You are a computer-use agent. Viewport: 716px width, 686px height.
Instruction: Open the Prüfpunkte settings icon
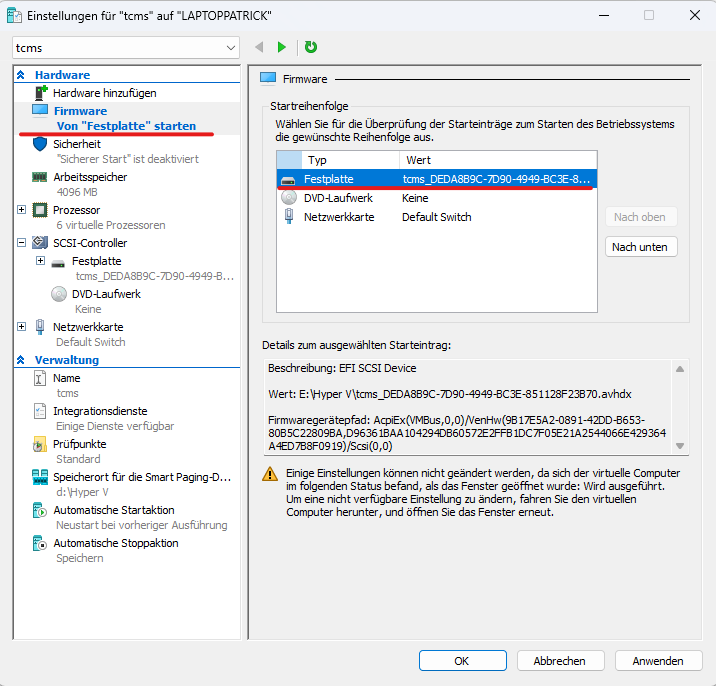pyautogui.click(x=40, y=444)
